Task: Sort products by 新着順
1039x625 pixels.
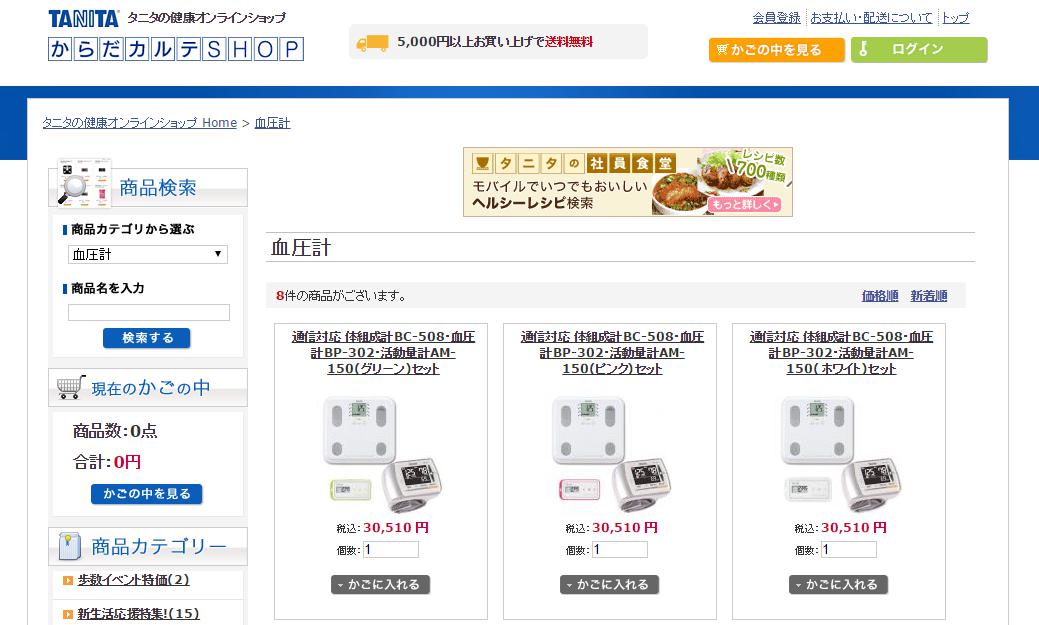Action: pyautogui.click(x=928, y=296)
